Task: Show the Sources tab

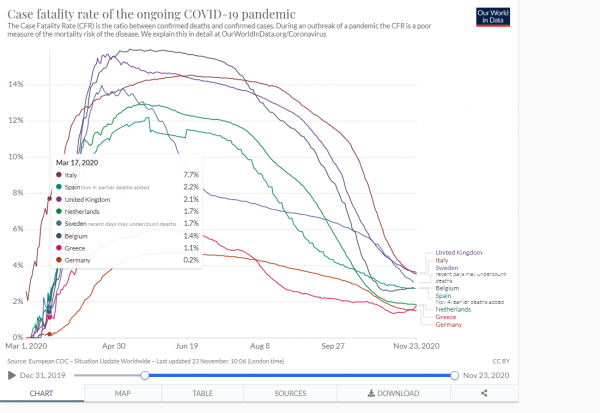Action: click(x=291, y=394)
